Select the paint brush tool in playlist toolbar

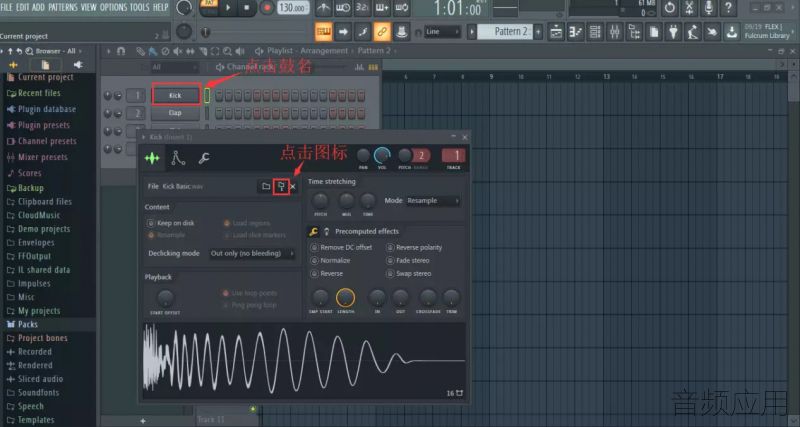tap(153, 51)
